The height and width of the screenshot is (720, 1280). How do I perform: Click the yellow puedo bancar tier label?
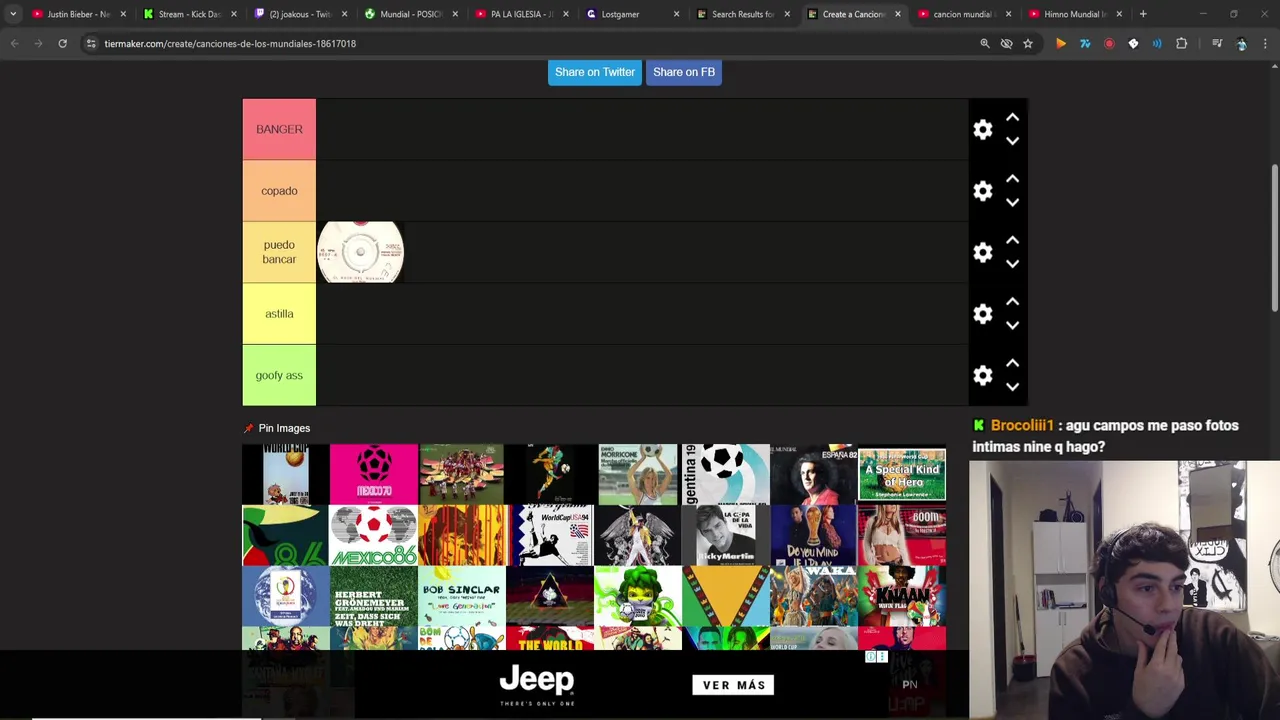point(279,252)
